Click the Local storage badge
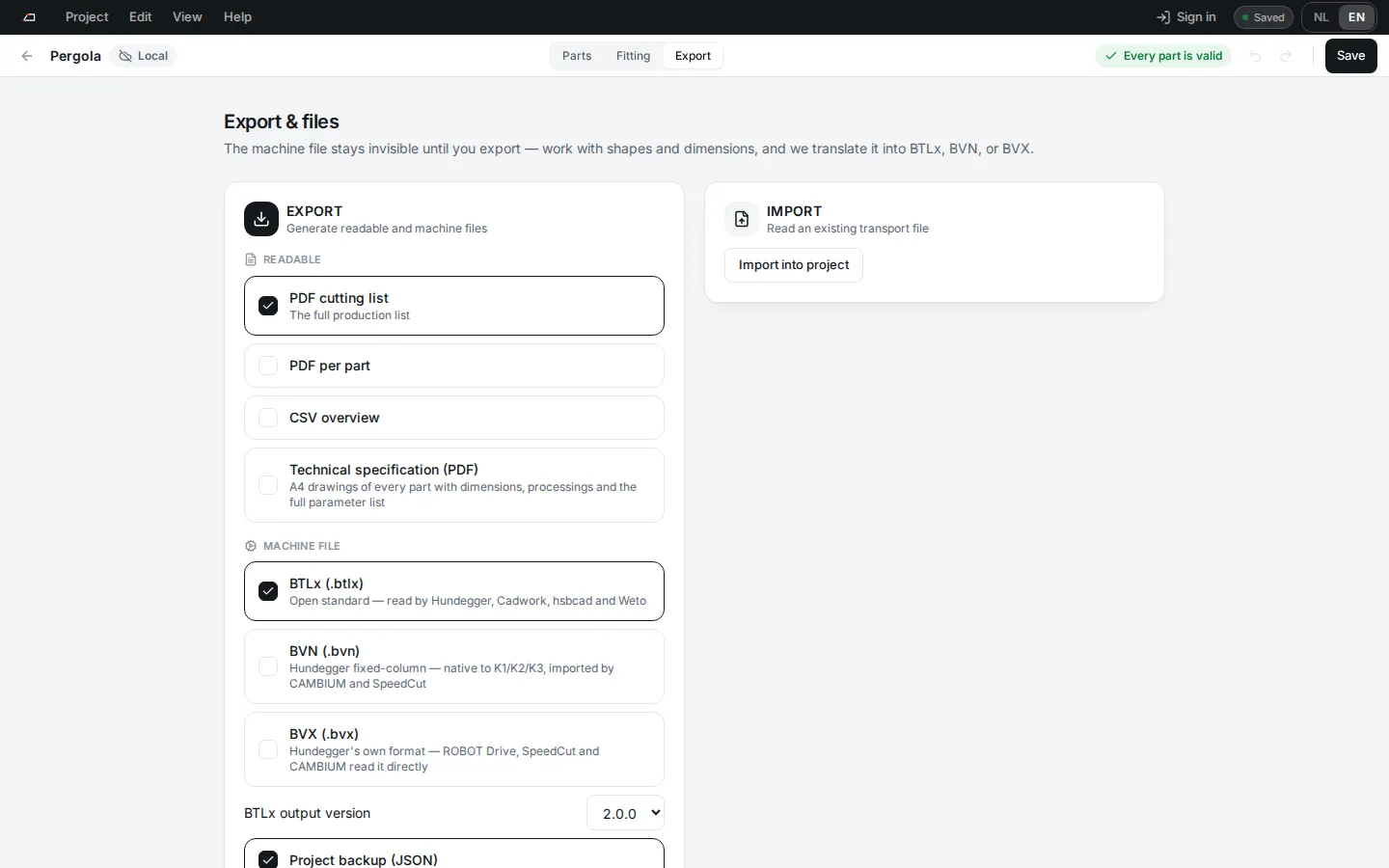1389x868 pixels. pyautogui.click(x=144, y=56)
